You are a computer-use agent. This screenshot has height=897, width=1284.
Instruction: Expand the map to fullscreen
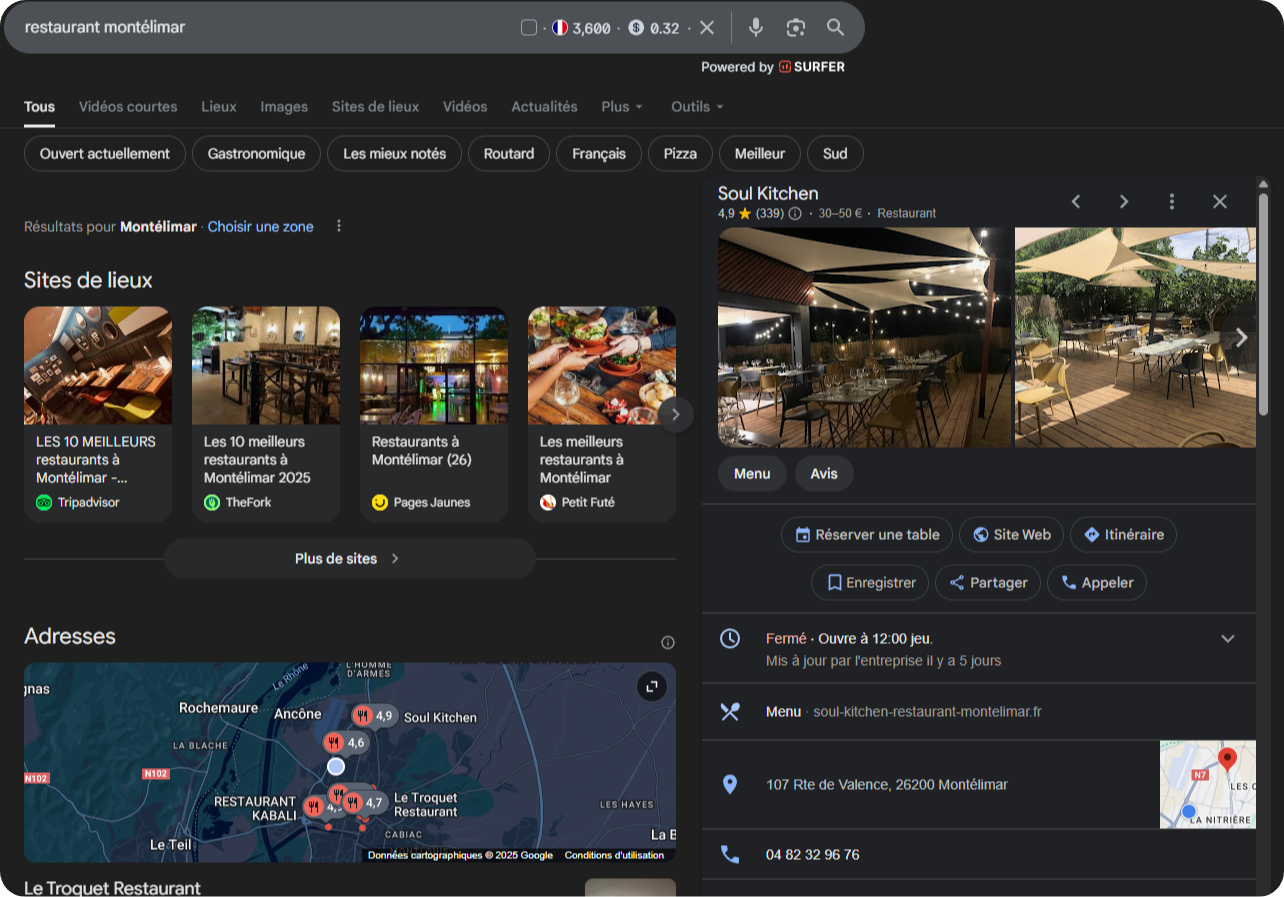point(652,686)
